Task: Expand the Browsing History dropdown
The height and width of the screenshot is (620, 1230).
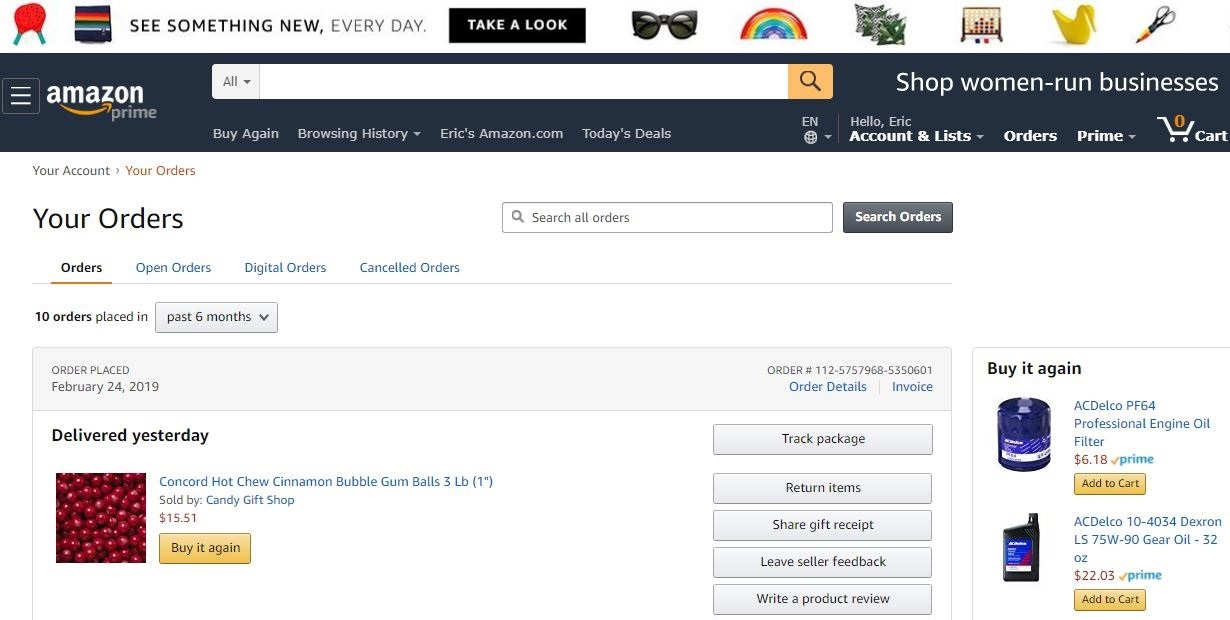Action: point(359,133)
